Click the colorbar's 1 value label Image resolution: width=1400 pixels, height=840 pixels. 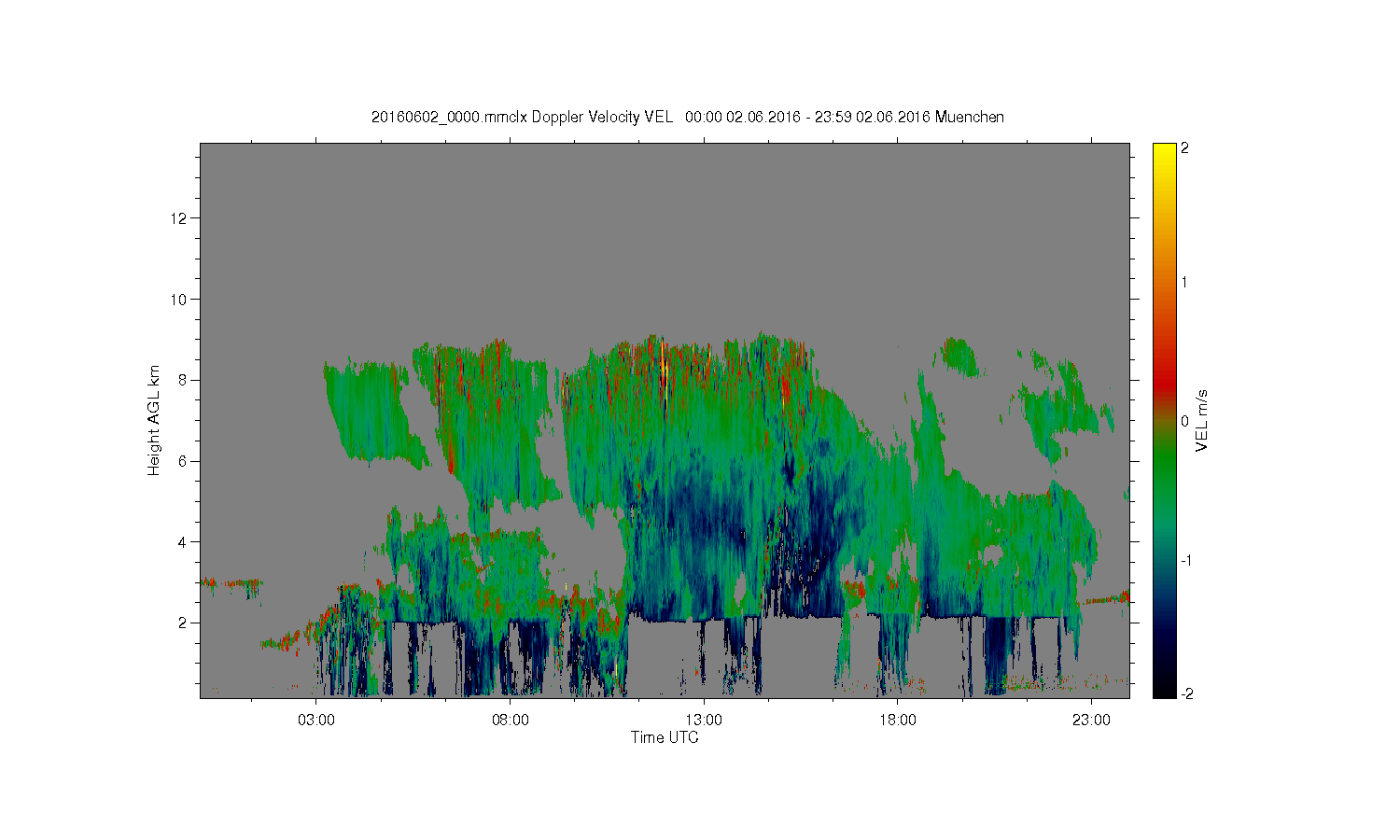[1184, 283]
